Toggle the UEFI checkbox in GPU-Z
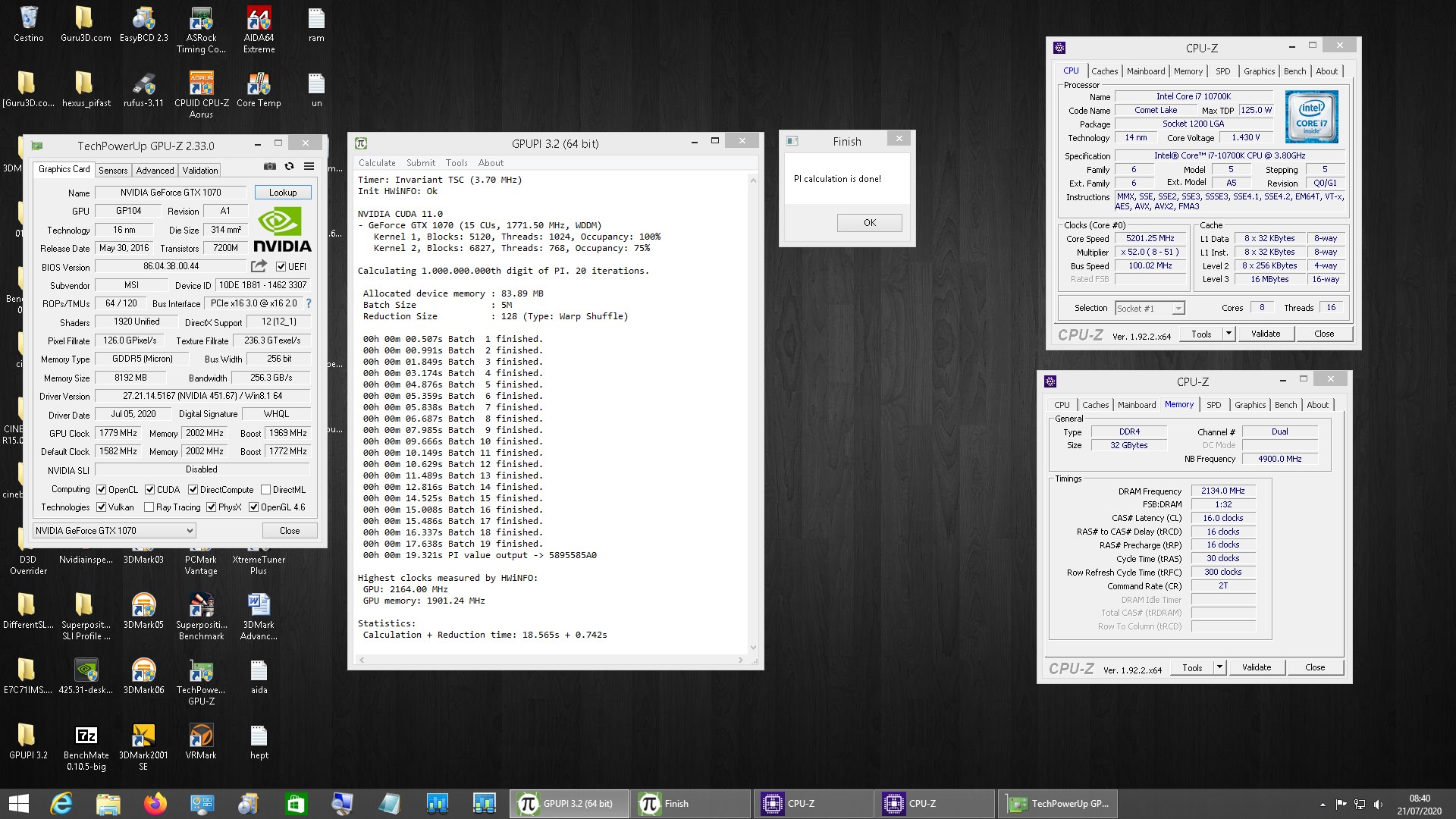Viewport: 1456px width, 819px height. click(281, 267)
